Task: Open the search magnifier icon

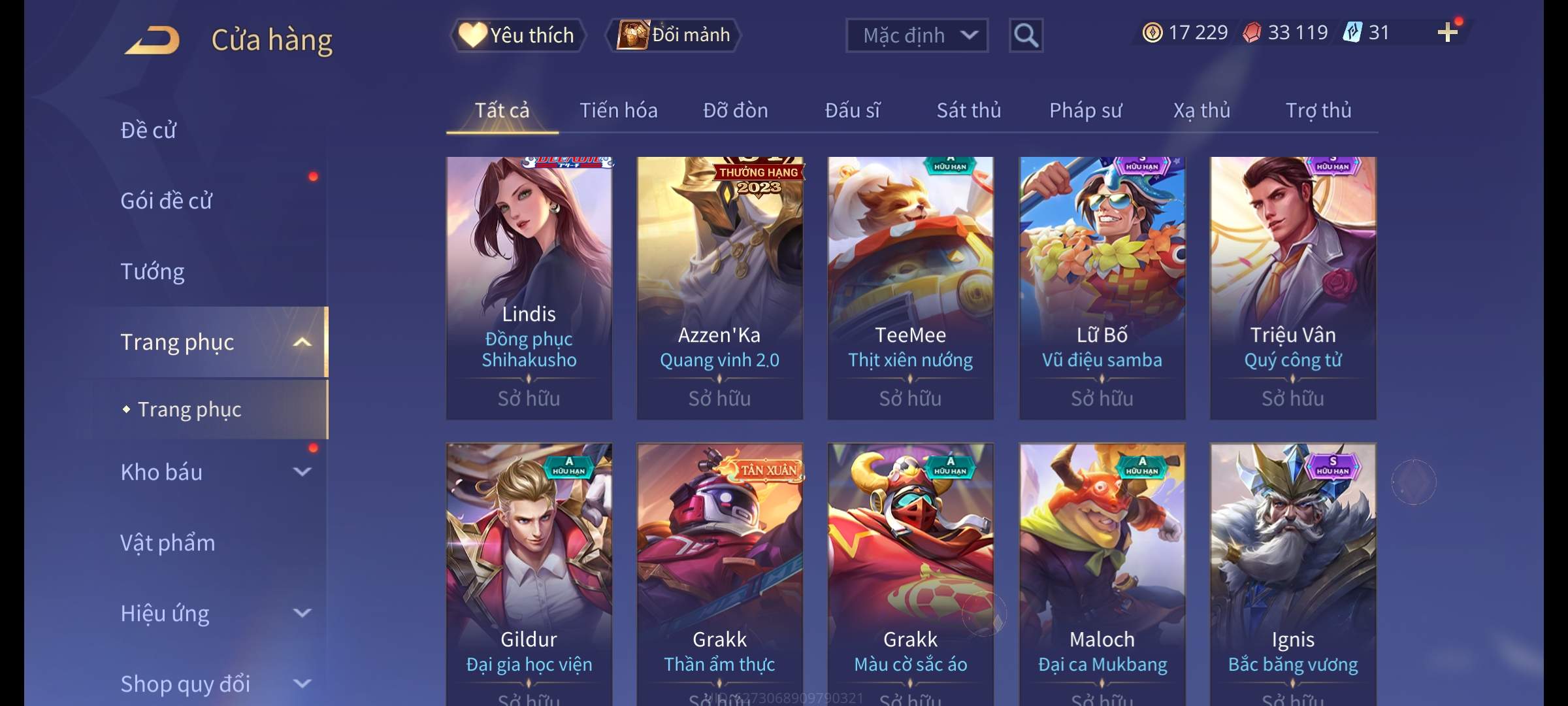Action: pyautogui.click(x=1026, y=35)
